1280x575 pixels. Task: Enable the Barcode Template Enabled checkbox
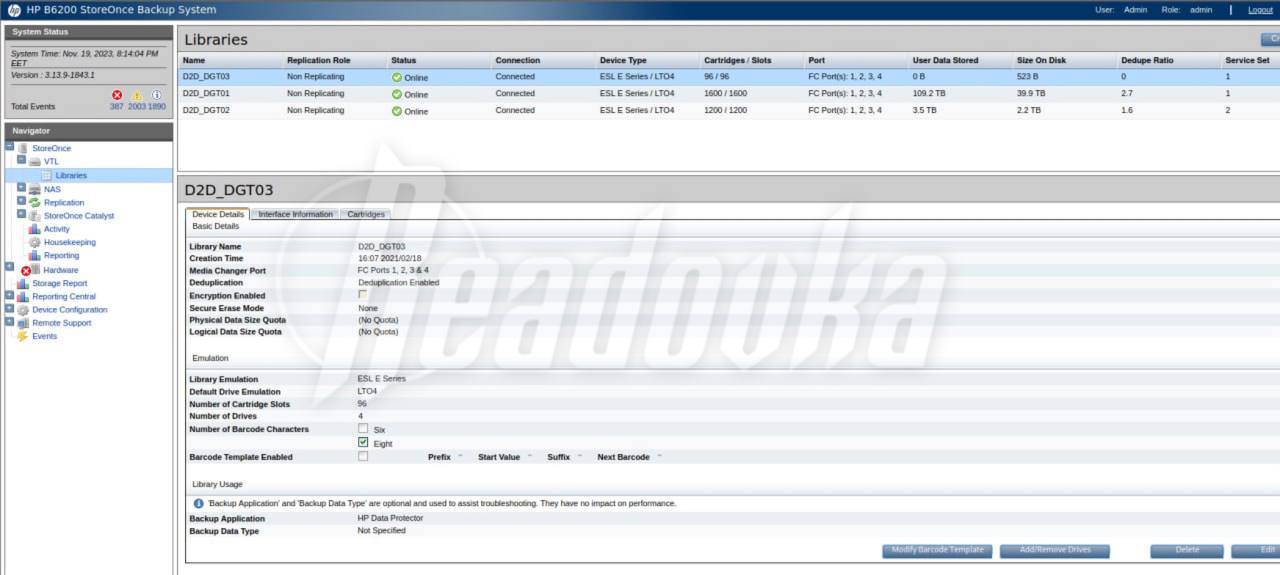click(363, 456)
